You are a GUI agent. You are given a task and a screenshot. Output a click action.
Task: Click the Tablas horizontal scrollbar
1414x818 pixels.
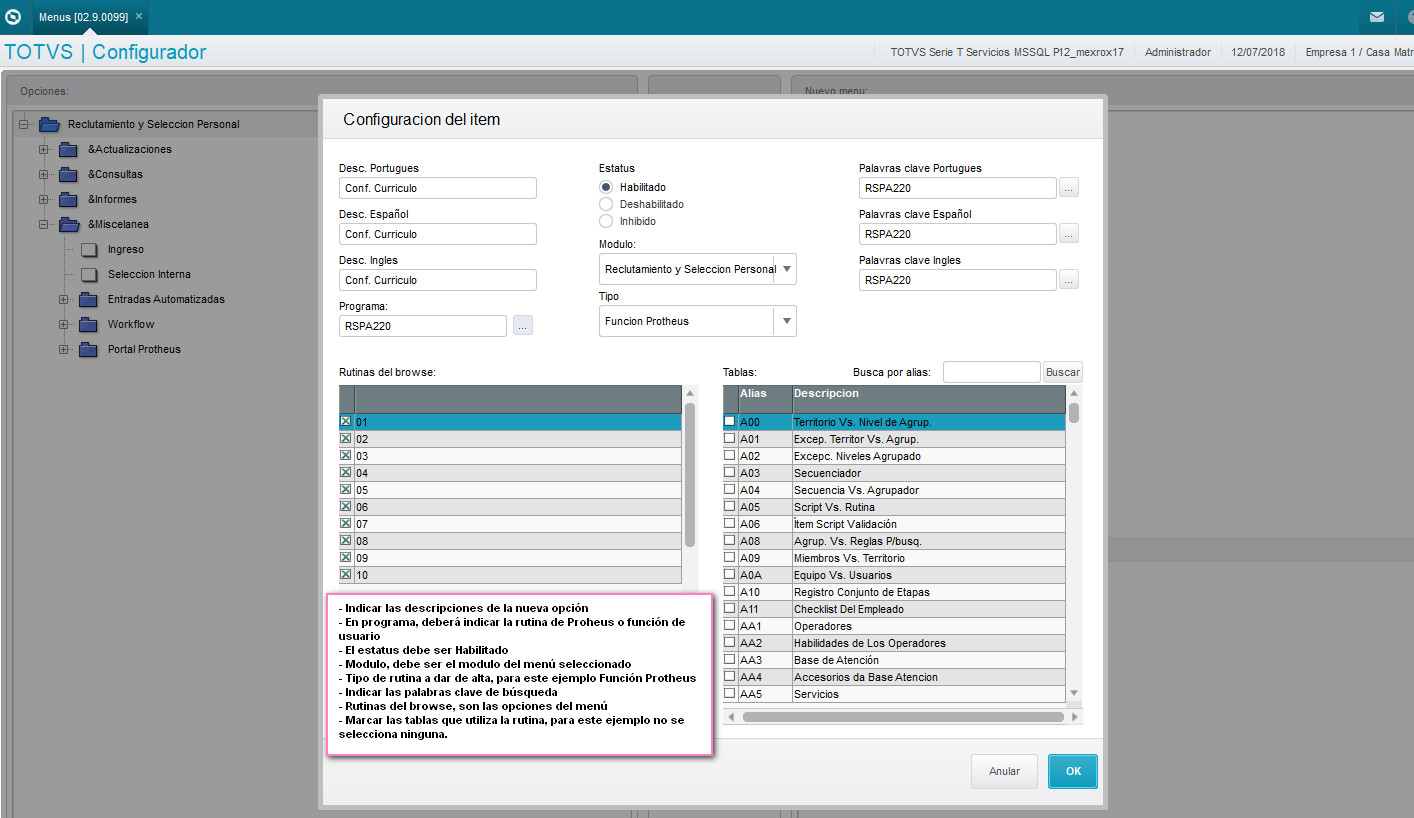pos(903,717)
